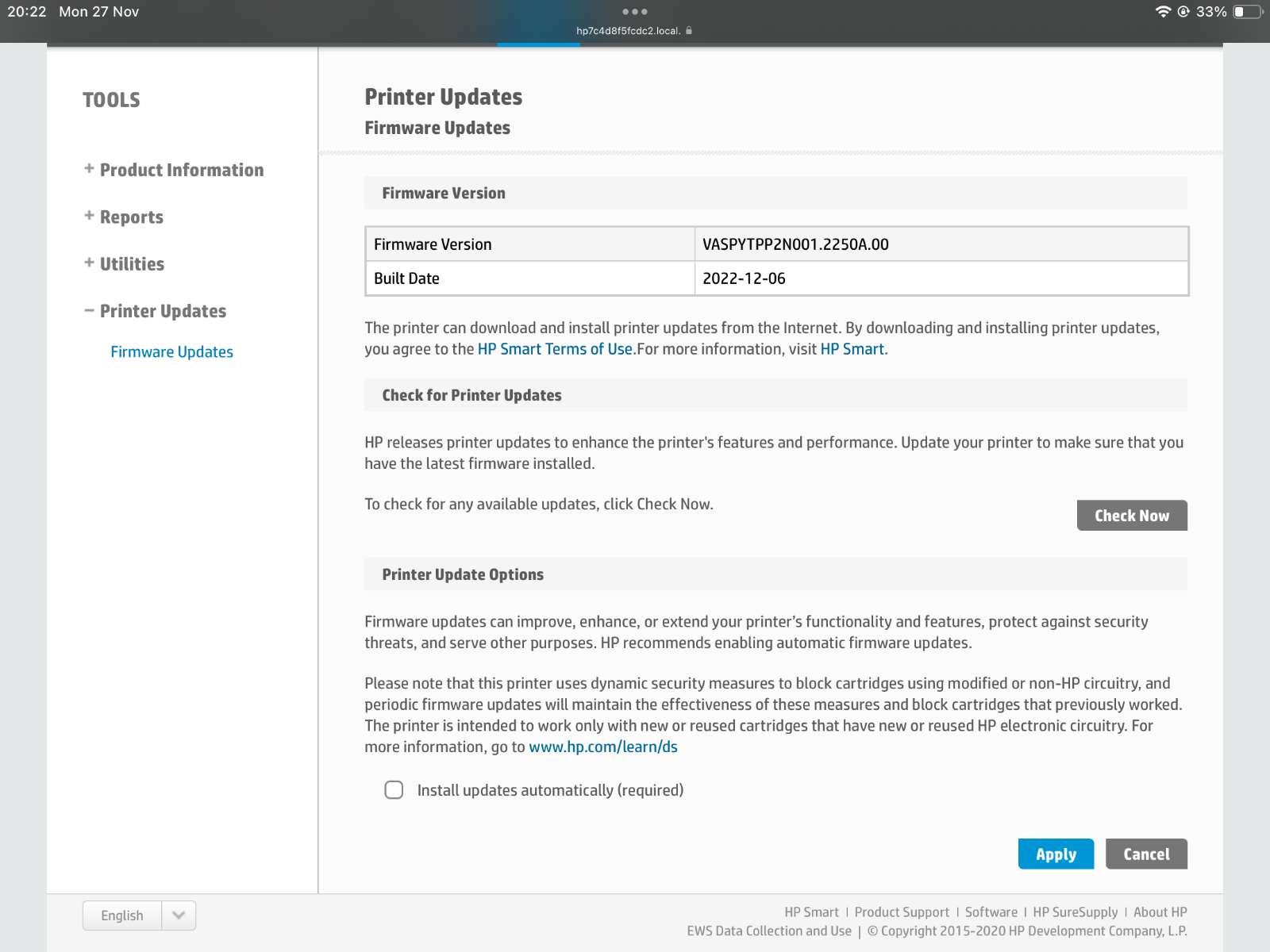Expand the Reports section

(x=124, y=217)
